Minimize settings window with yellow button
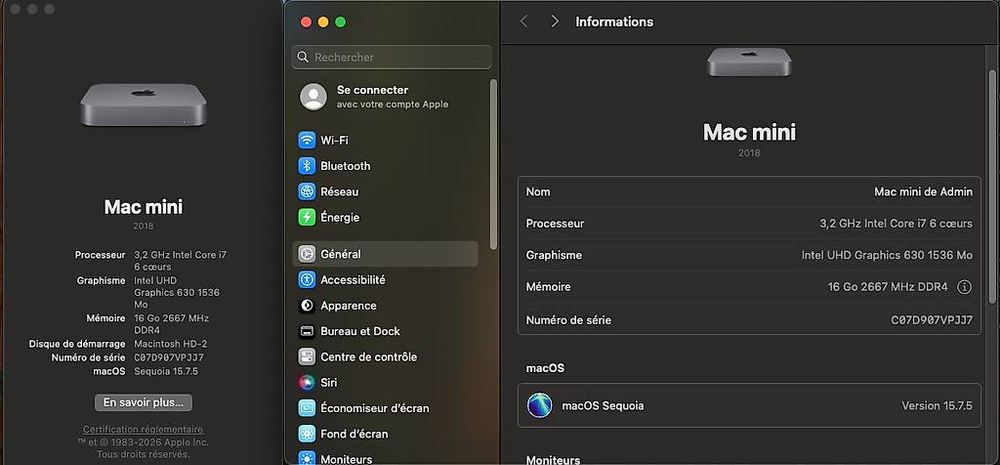 tap(323, 22)
